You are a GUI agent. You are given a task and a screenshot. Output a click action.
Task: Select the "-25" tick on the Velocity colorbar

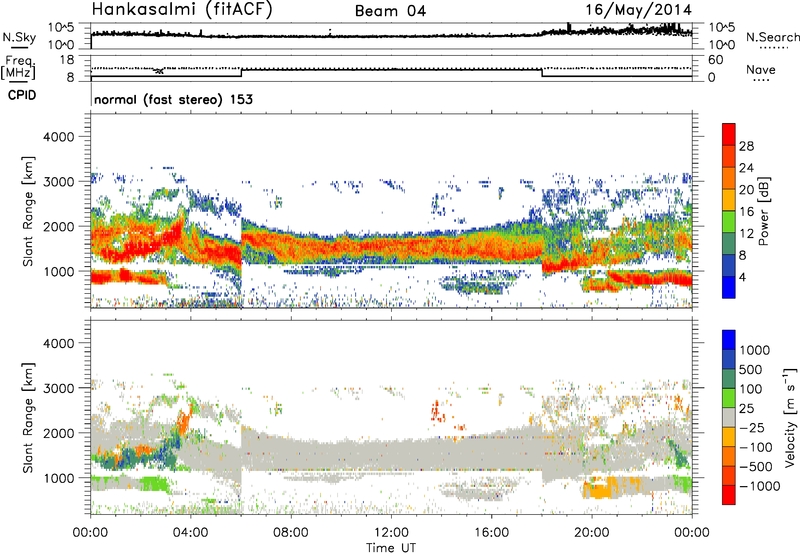click(753, 428)
